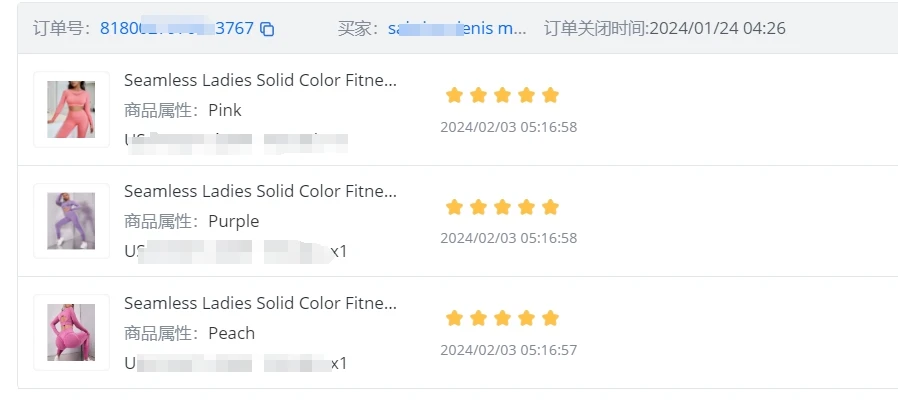Click the first star of Purple item rating

tap(454, 207)
